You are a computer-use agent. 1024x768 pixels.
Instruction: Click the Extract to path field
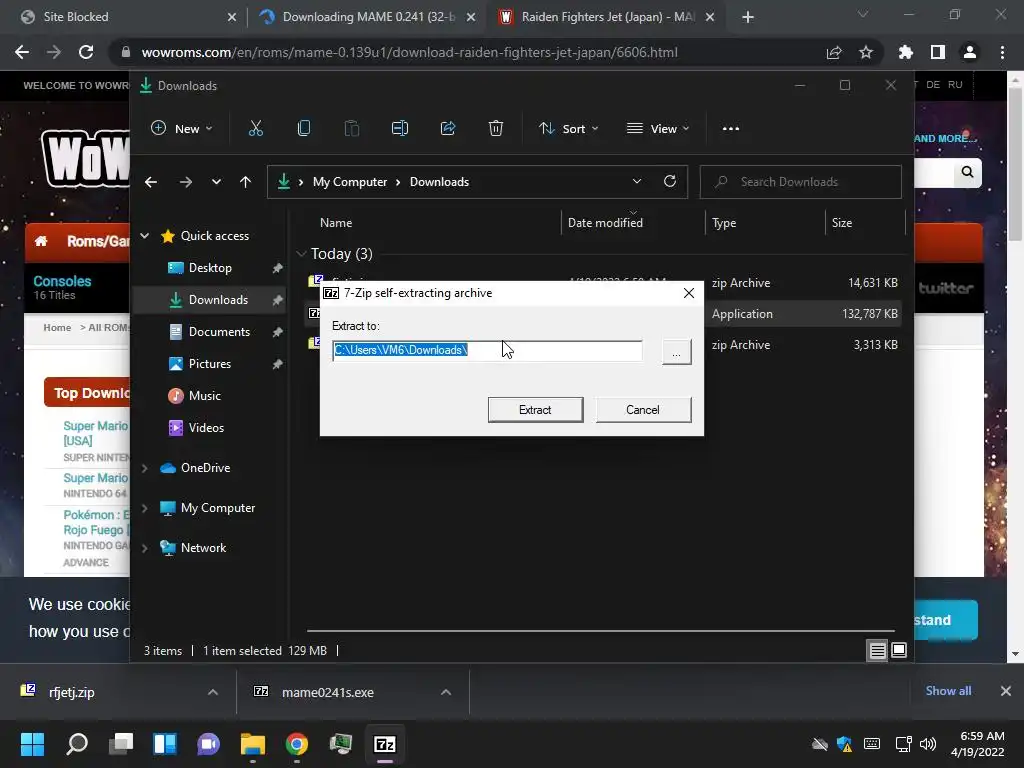tap(487, 351)
